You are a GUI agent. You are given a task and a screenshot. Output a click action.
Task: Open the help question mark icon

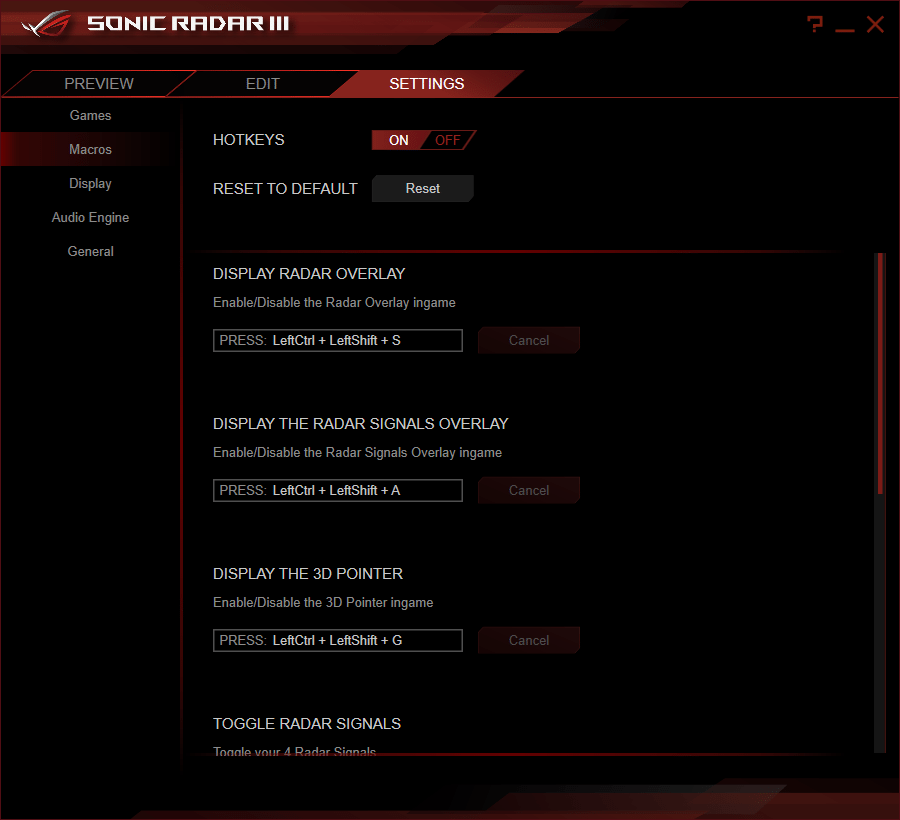point(814,24)
